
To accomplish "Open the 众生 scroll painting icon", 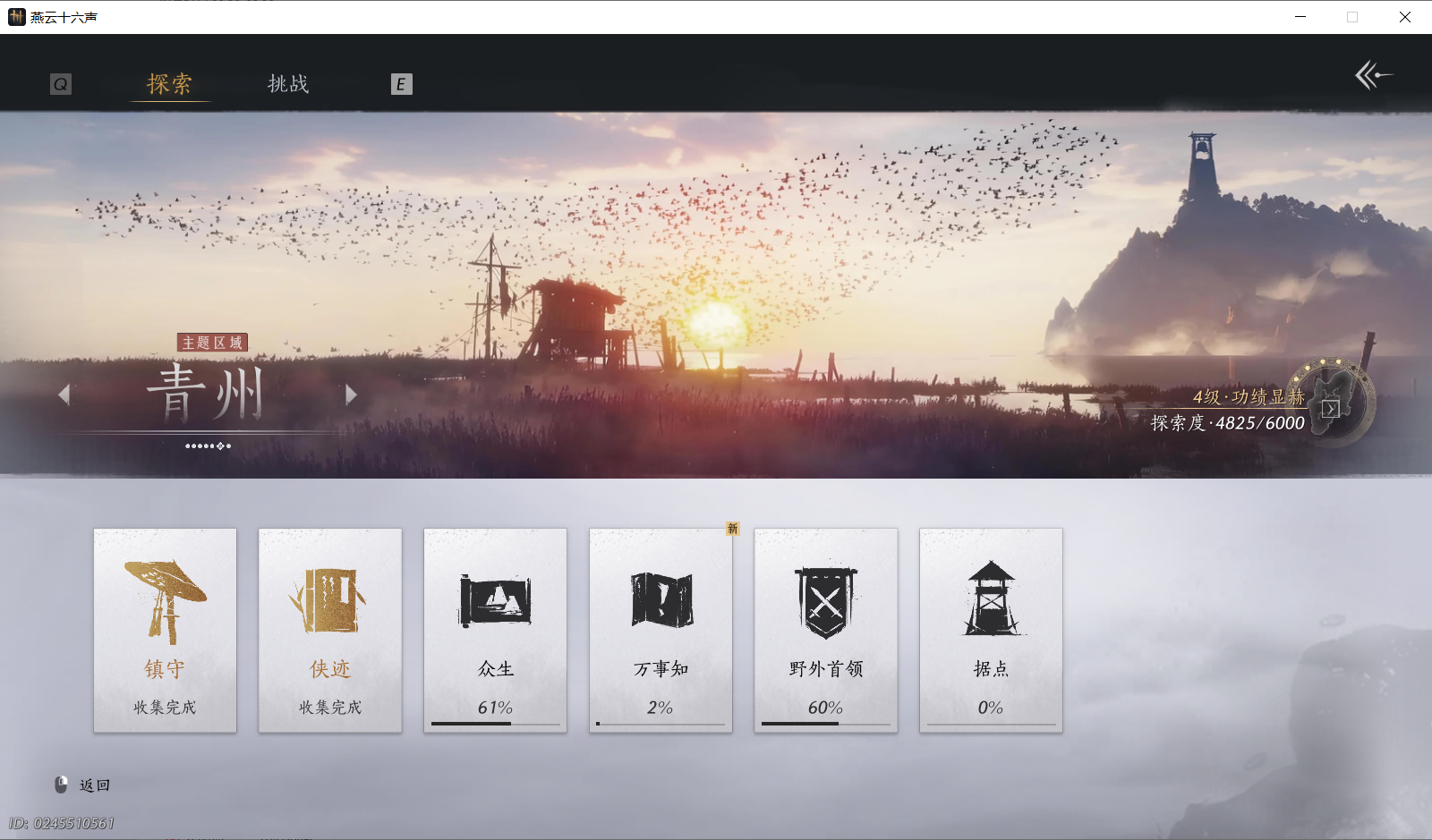I will [x=495, y=601].
